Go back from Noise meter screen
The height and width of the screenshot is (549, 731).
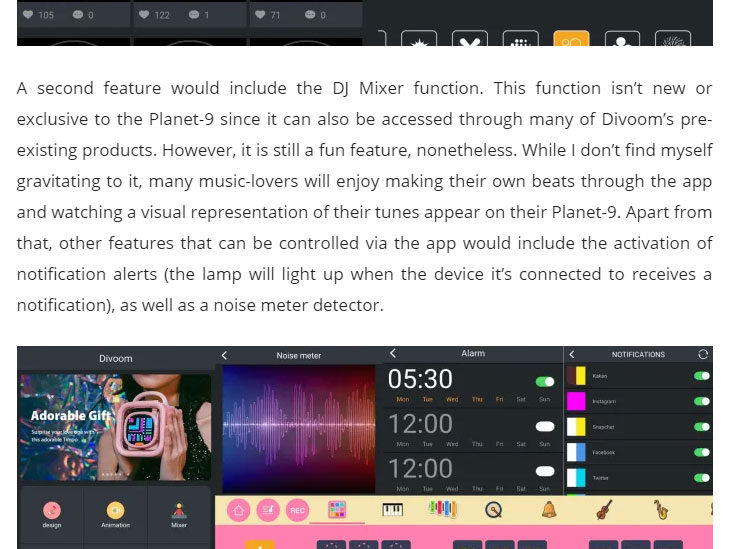pos(225,355)
